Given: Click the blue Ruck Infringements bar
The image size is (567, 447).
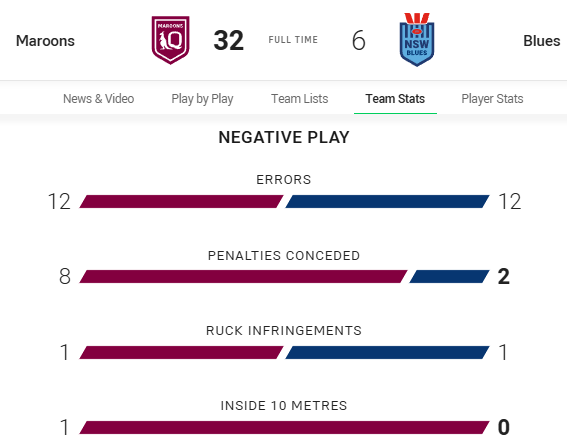Looking at the screenshot, I should pyautogui.click(x=387, y=352).
